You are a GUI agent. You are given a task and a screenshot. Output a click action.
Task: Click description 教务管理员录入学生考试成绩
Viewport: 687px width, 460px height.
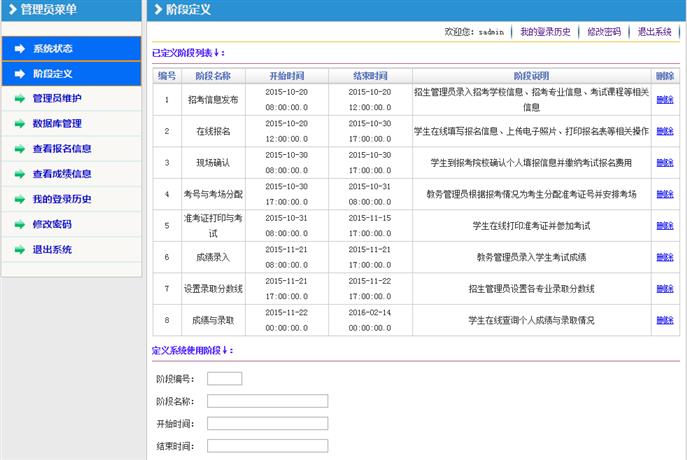tap(531, 257)
